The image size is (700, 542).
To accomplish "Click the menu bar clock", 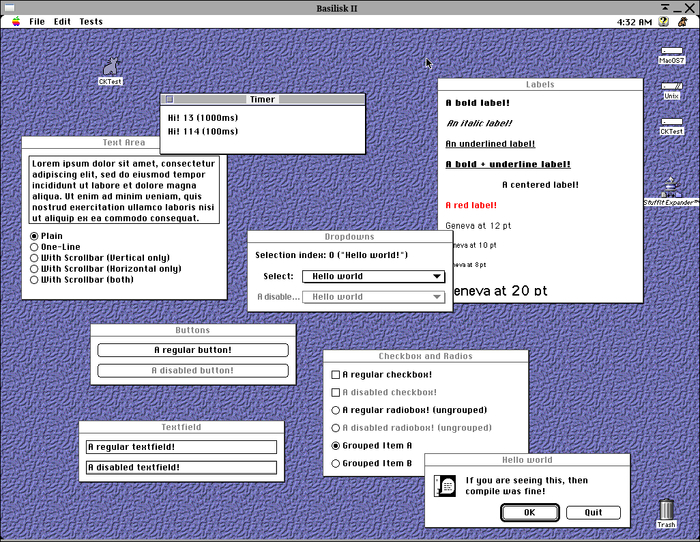I will 634,22.
